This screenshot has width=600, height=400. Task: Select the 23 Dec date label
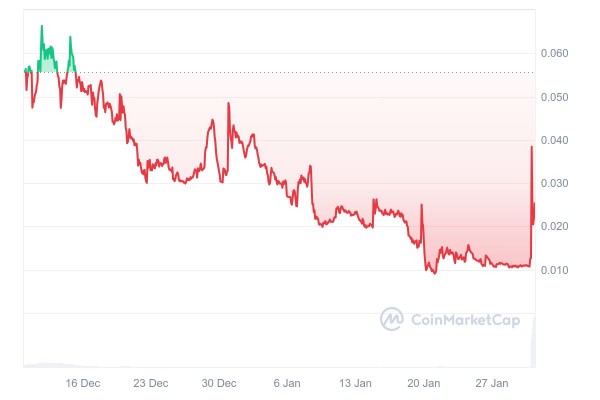coord(150,383)
